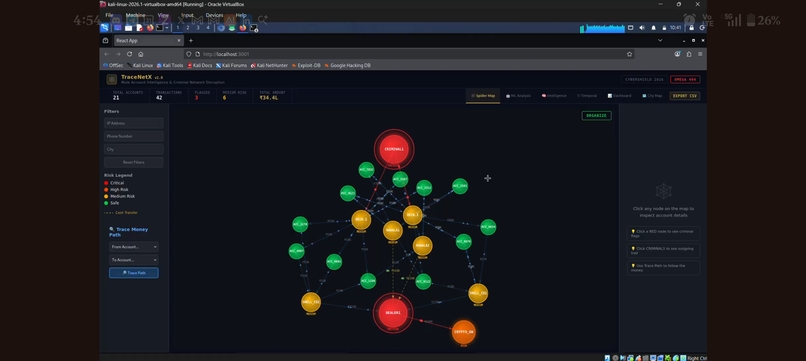
Task: Click the browser forward arrow
Action: pos(118,54)
